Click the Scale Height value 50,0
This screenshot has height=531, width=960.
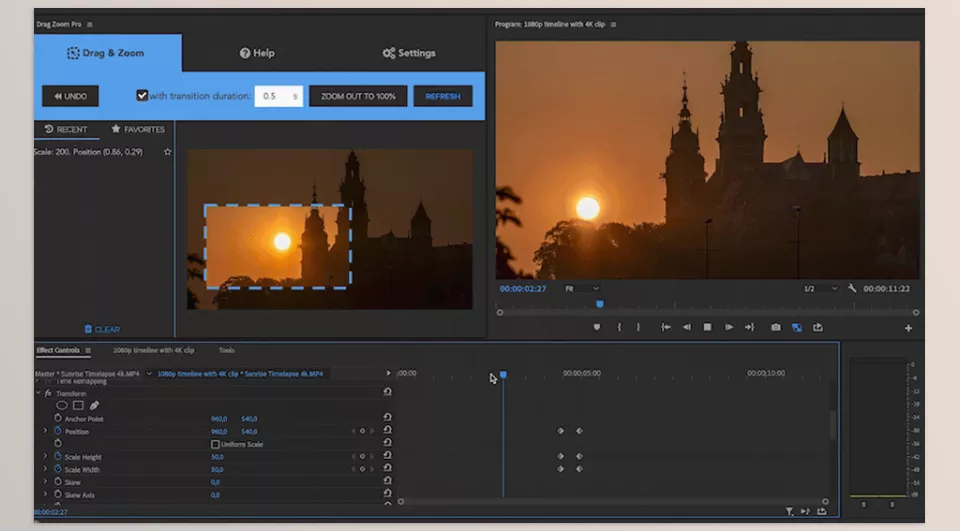[217, 457]
